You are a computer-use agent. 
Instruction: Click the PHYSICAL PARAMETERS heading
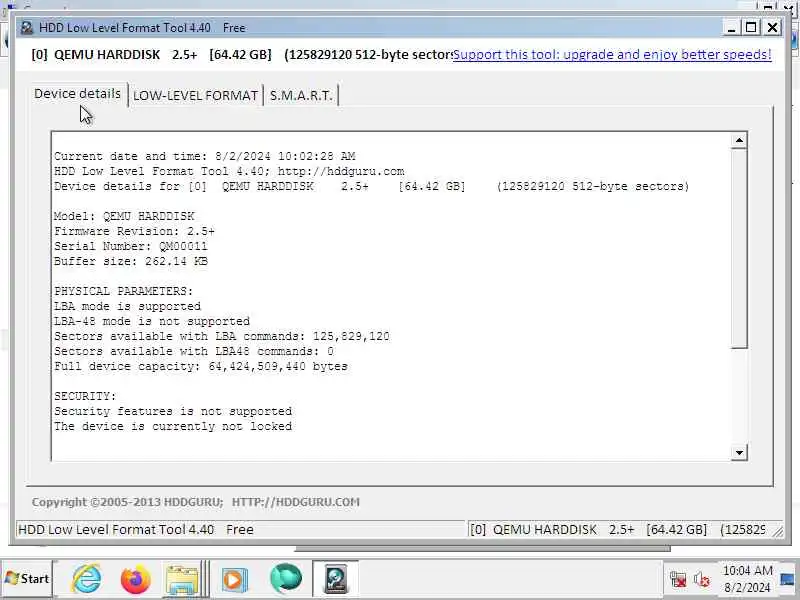tap(123, 291)
